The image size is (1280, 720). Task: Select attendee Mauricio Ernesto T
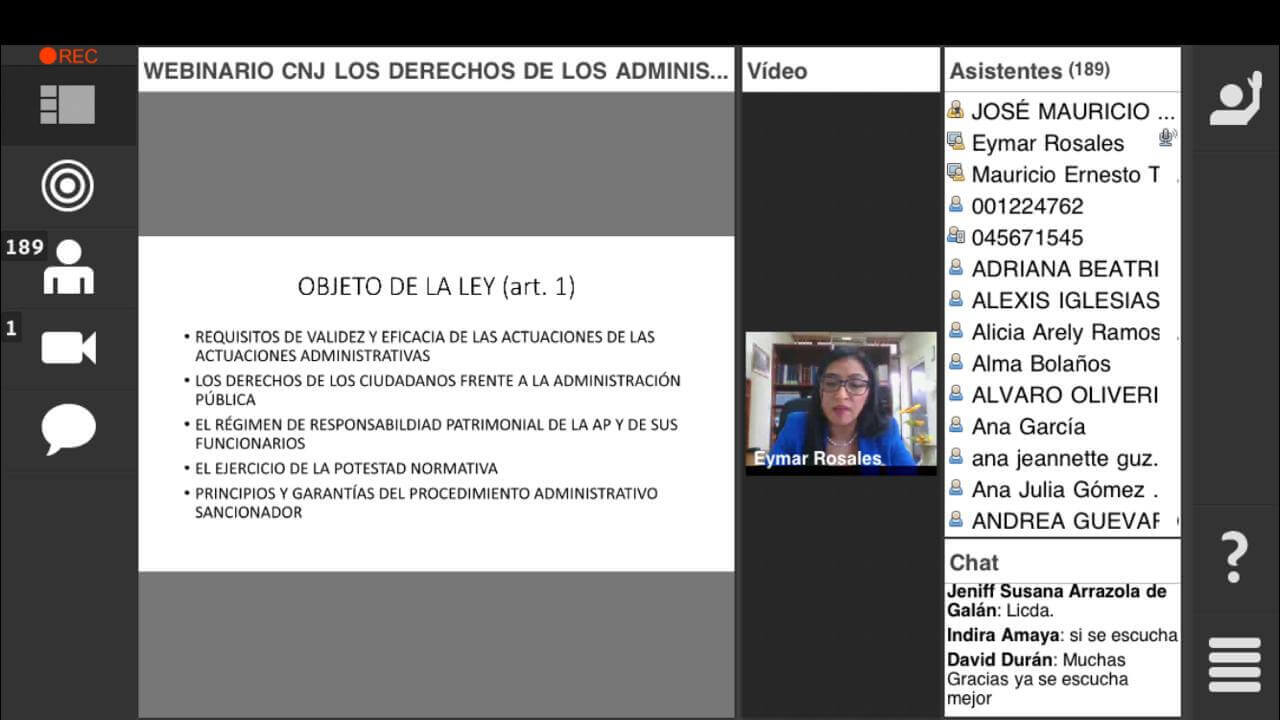pyautogui.click(x=1062, y=174)
